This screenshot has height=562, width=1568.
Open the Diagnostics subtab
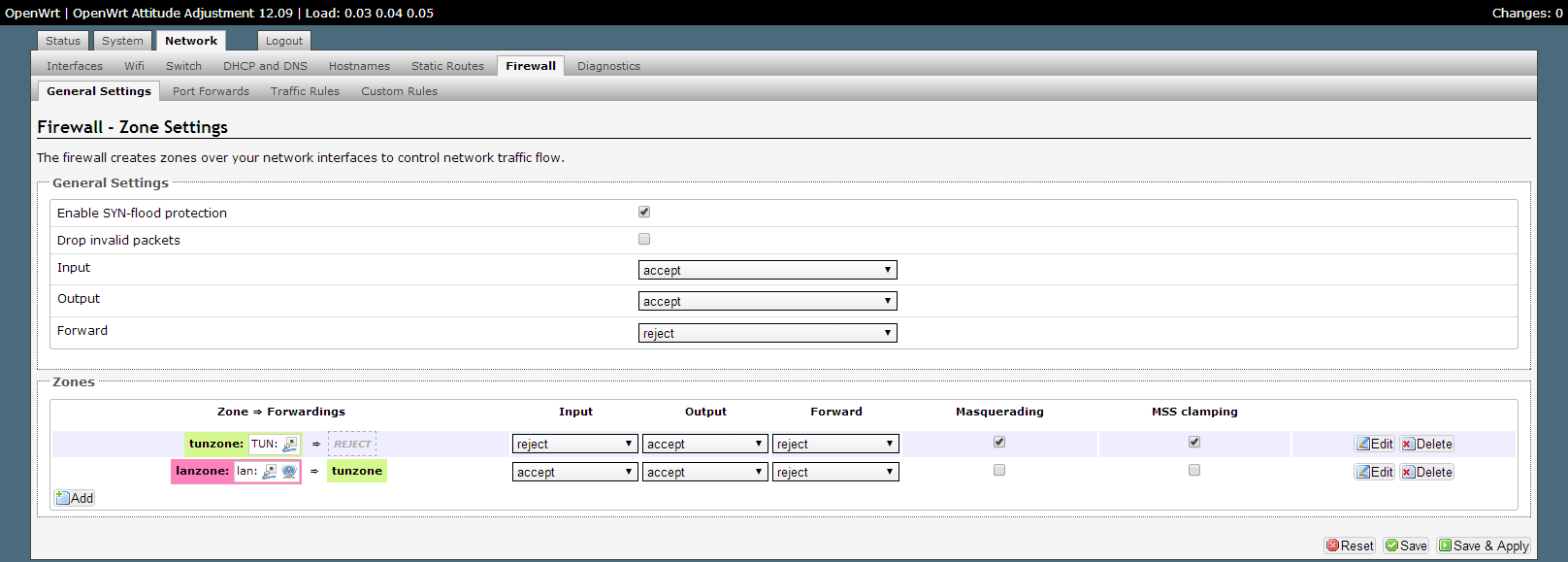[608, 66]
